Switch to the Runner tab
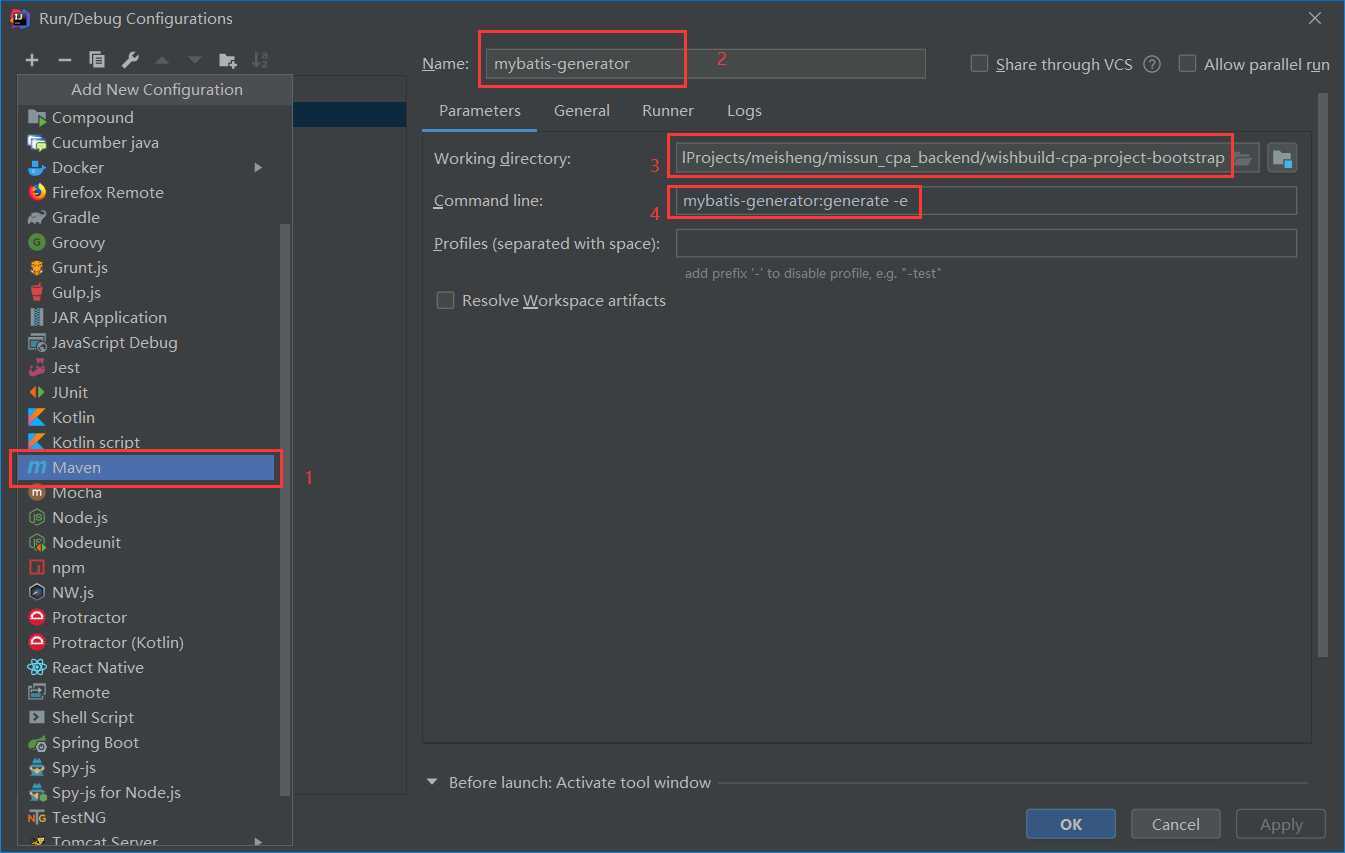Viewport: 1345px width, 853px height. coord(668,110)
